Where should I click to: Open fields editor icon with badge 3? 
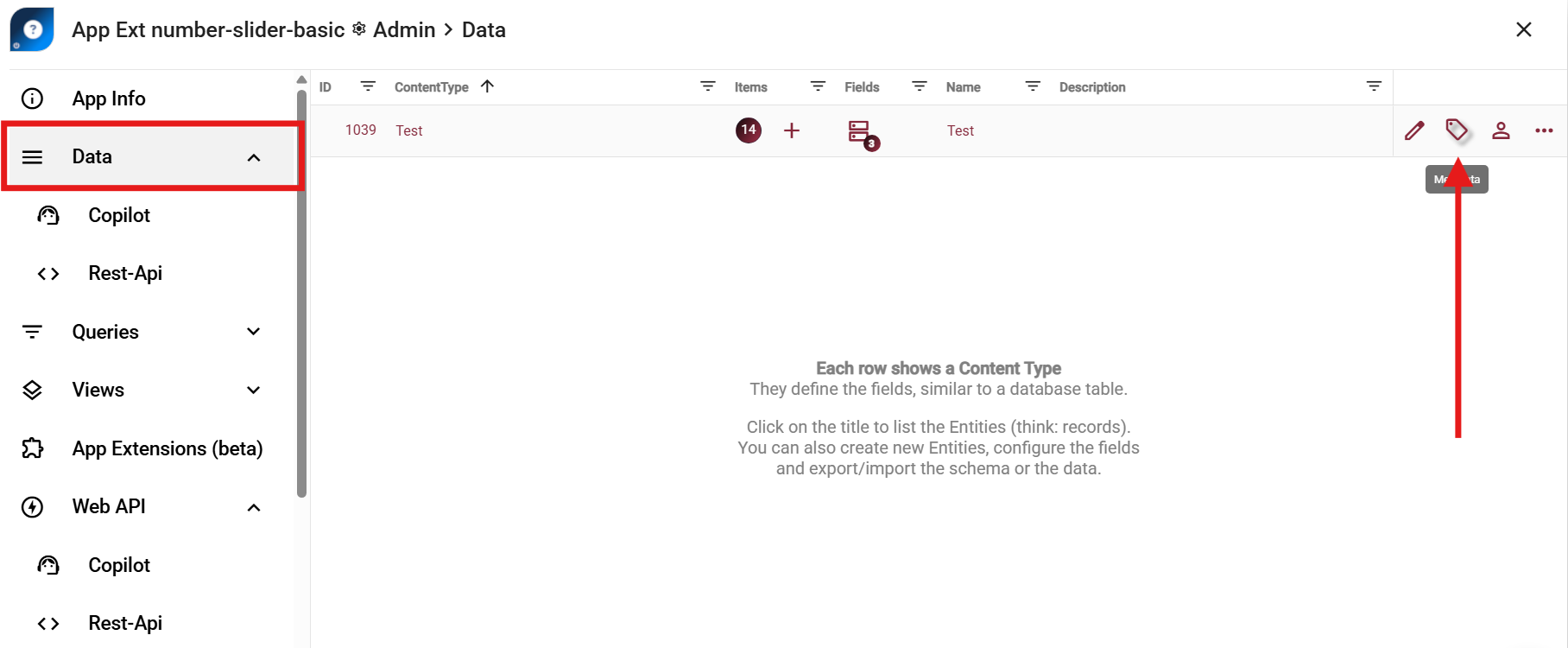tap(863, 134)
